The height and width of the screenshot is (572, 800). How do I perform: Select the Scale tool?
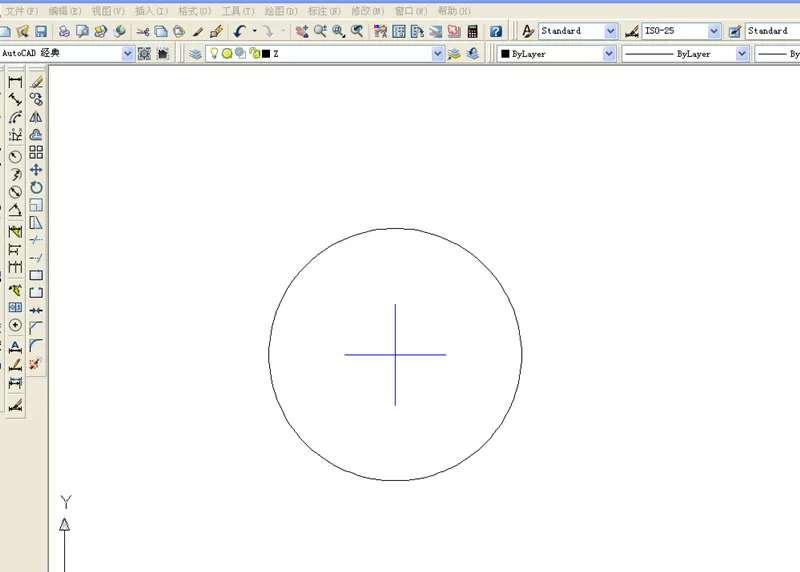click(36, 205)
